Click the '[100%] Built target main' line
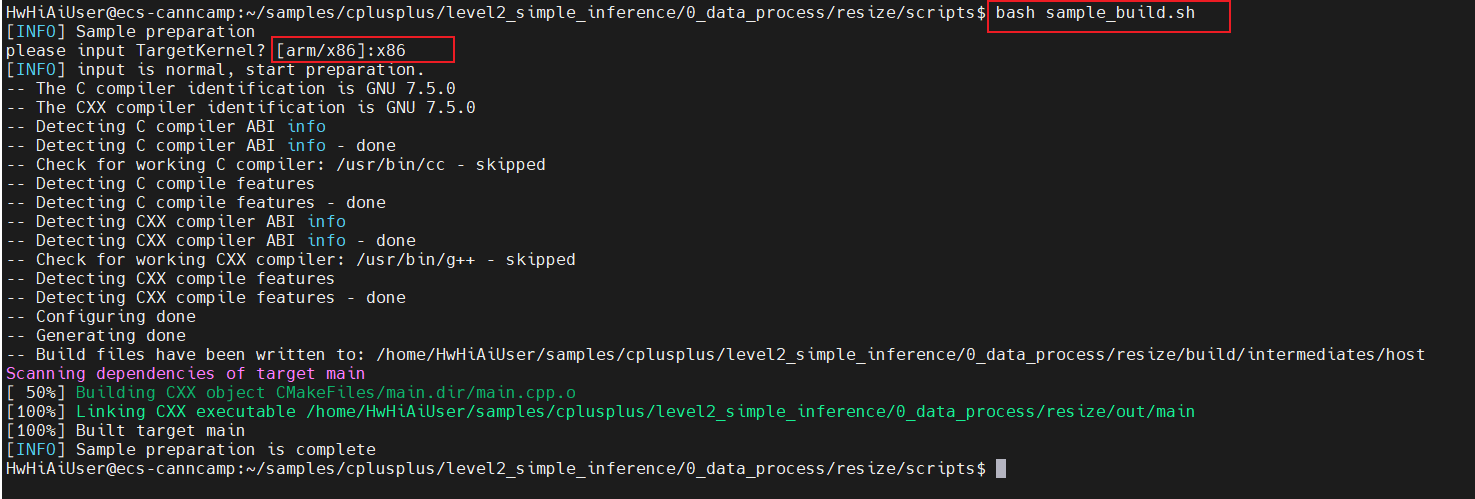 [125, 431]
